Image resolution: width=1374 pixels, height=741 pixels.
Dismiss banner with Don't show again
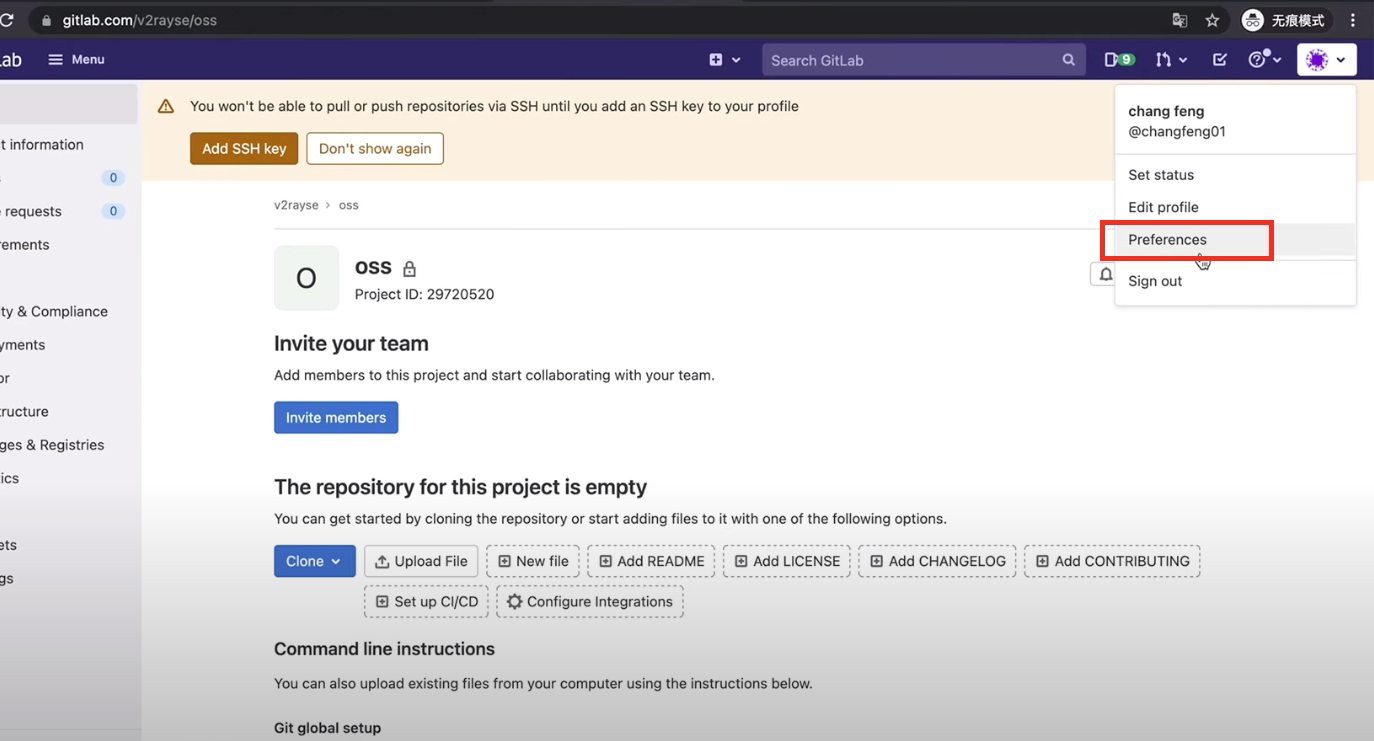[375, 149]
